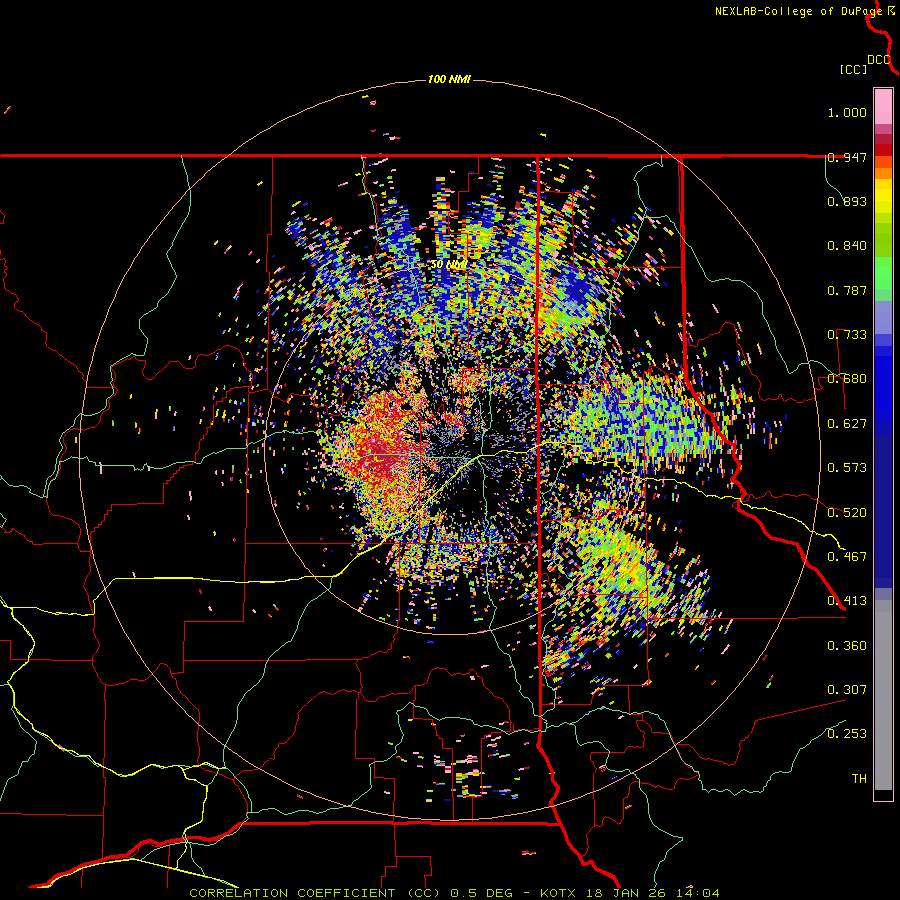Click the [CC] units label
The width and height of the screenshot is (900, 900).
pos(853,69)
